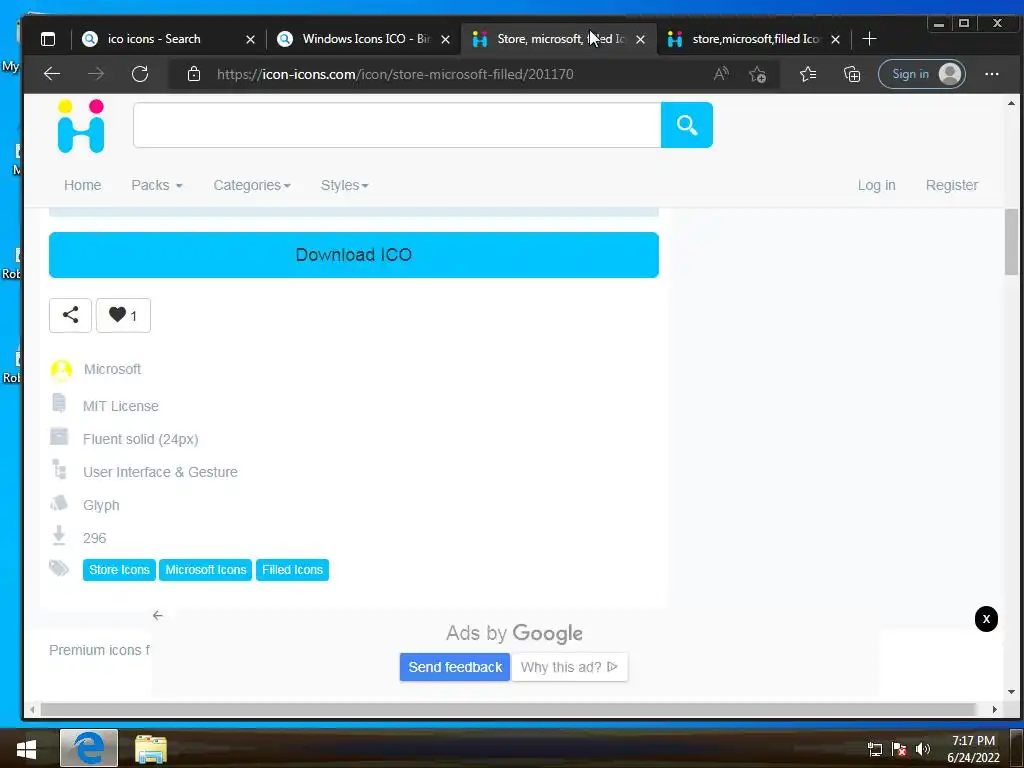Open the Collections icon
Viewport: 1024px width, 768px height.
pos(852,74)
